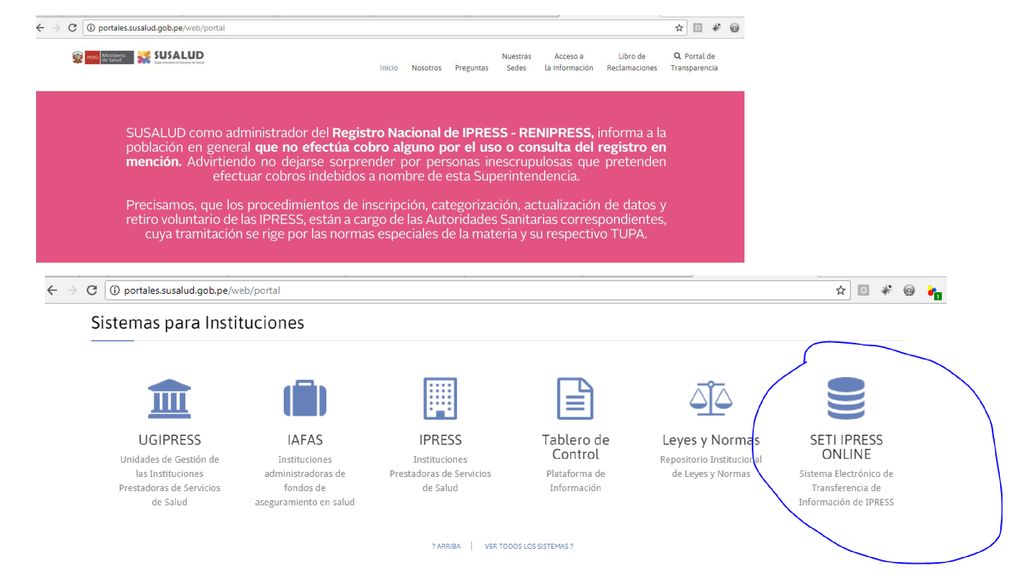Click the IPRESS title link
The height and width of the screenshot is (576, 1024).
440,440
